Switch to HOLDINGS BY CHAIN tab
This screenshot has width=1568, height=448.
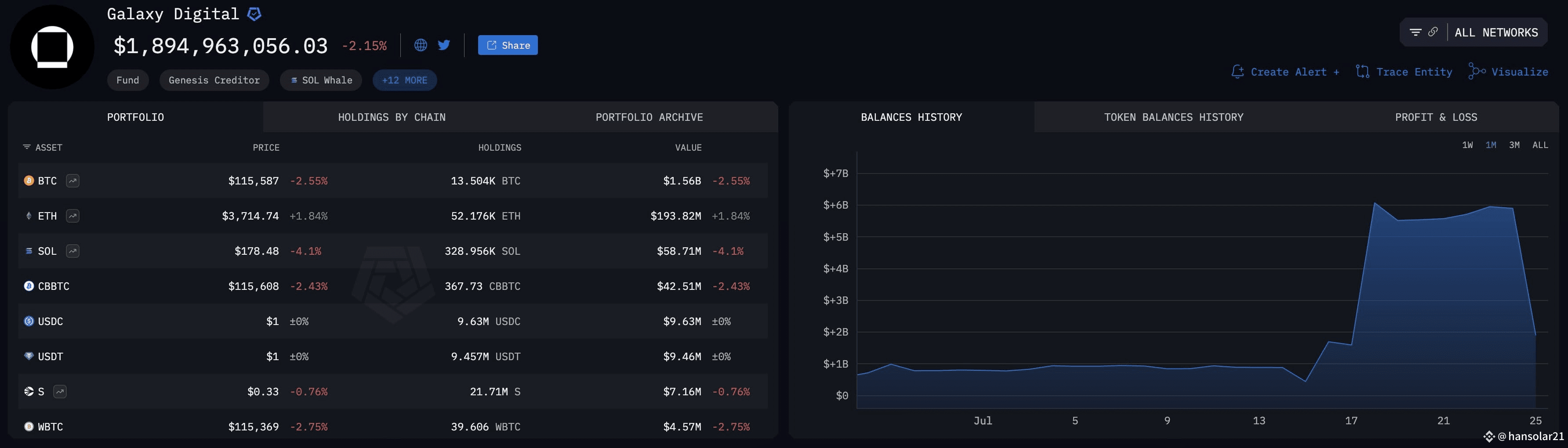[x=392, y=117]
